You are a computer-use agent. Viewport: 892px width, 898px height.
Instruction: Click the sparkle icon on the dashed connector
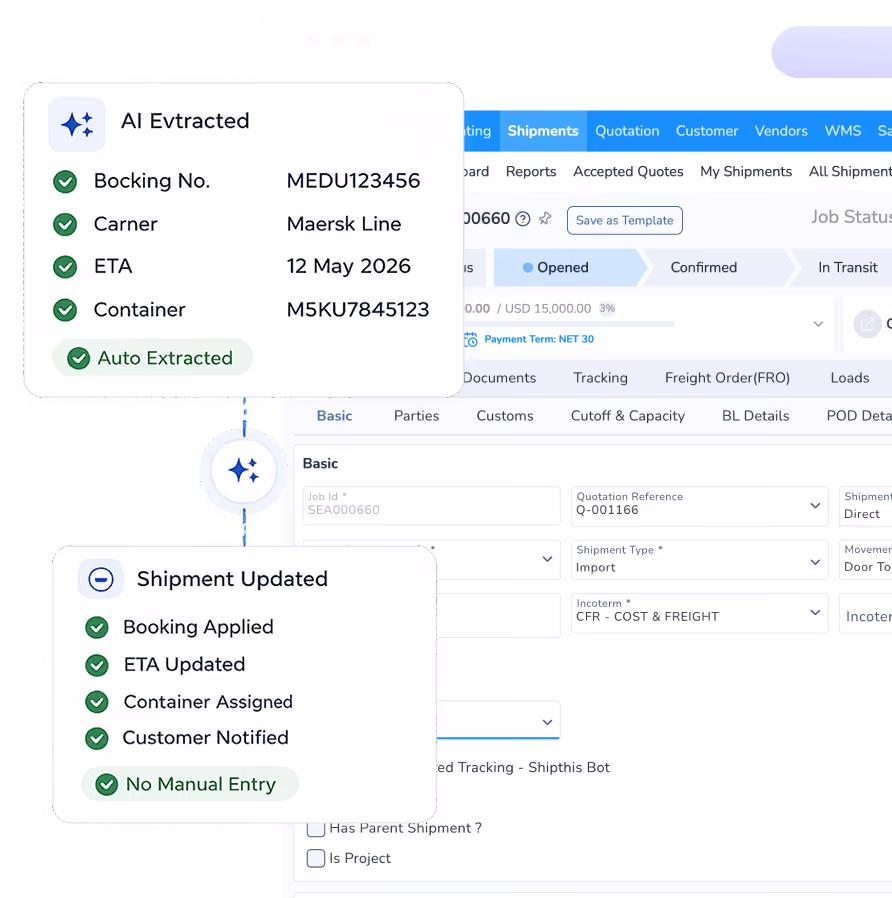244,471
